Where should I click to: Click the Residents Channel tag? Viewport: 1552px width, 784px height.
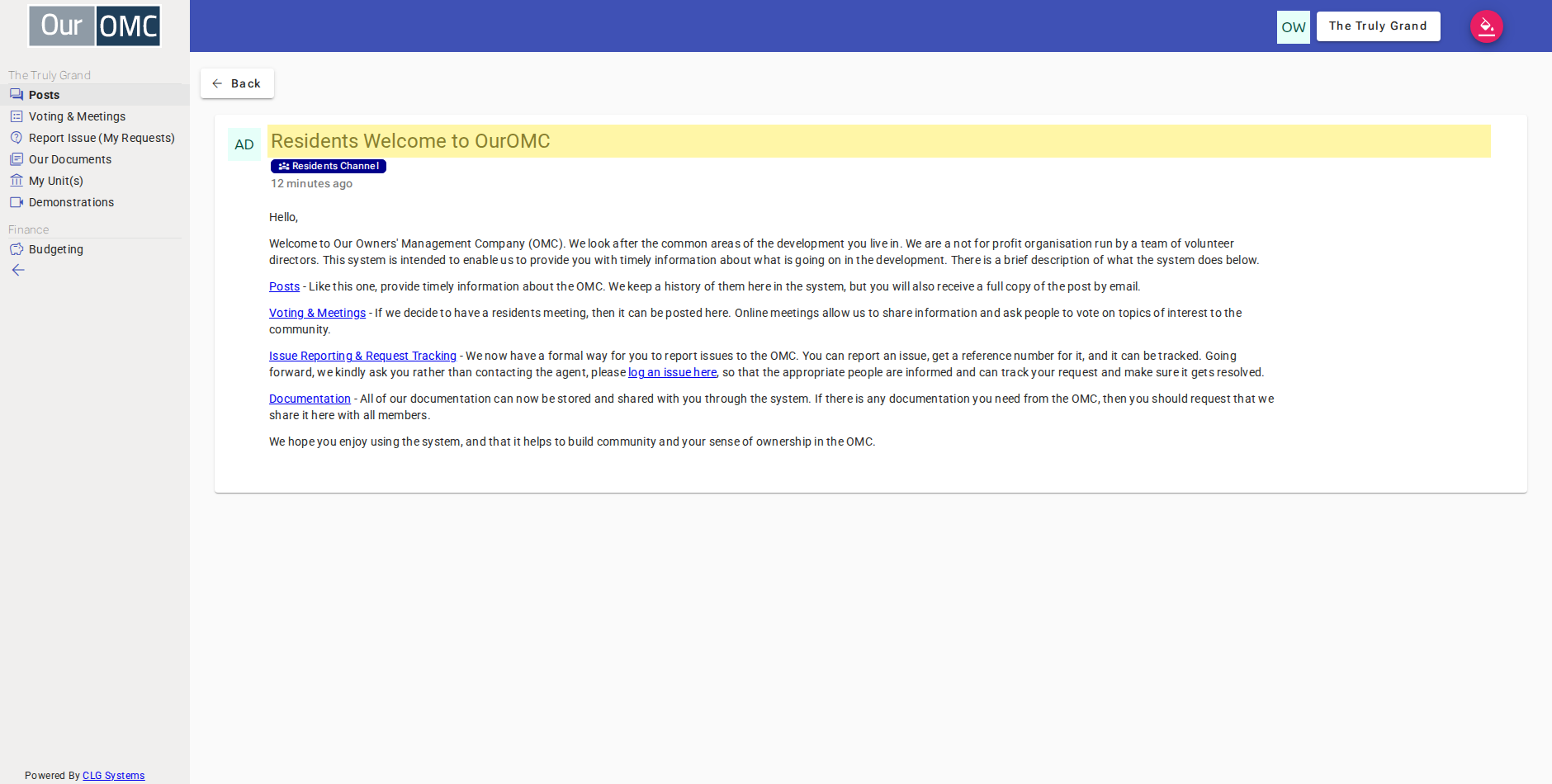coord(329,166)
